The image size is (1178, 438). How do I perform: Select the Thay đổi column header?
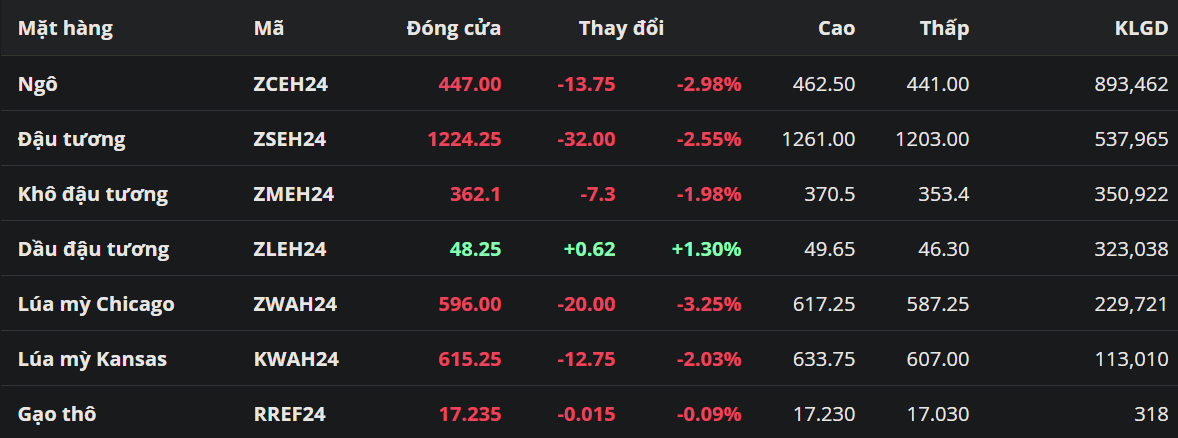pyautogui.click(x=621, y=28)
